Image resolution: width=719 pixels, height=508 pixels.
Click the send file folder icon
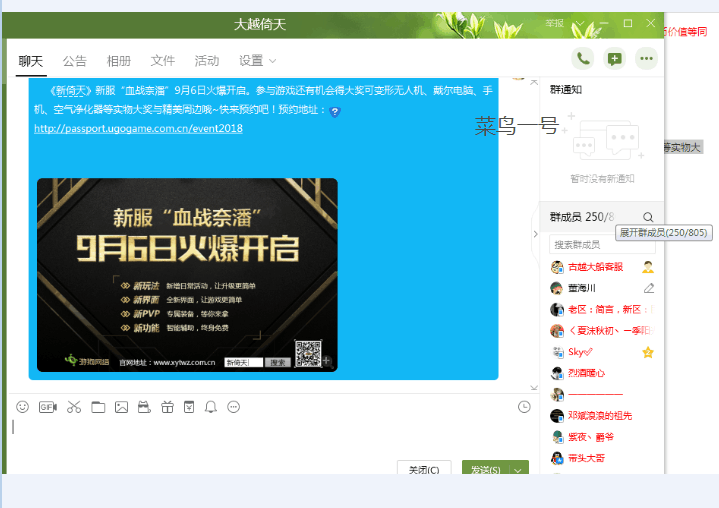(98, 407)
